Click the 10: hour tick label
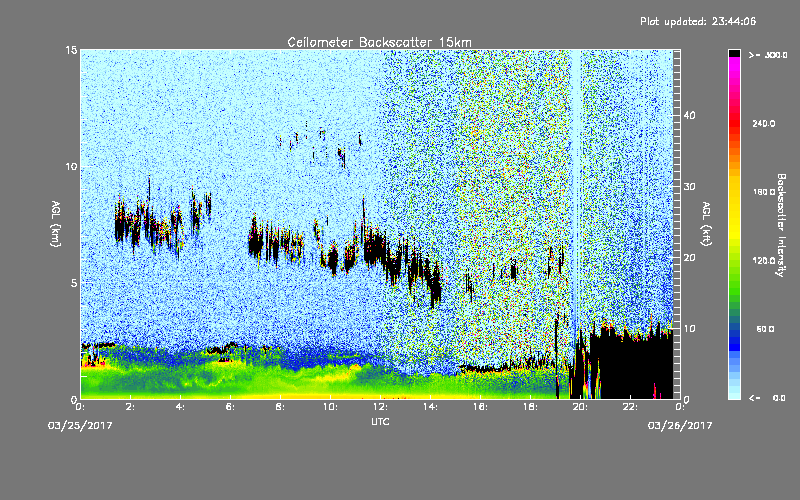The width and height of the screenshot is (800, 500). click(x=330, y=407)
